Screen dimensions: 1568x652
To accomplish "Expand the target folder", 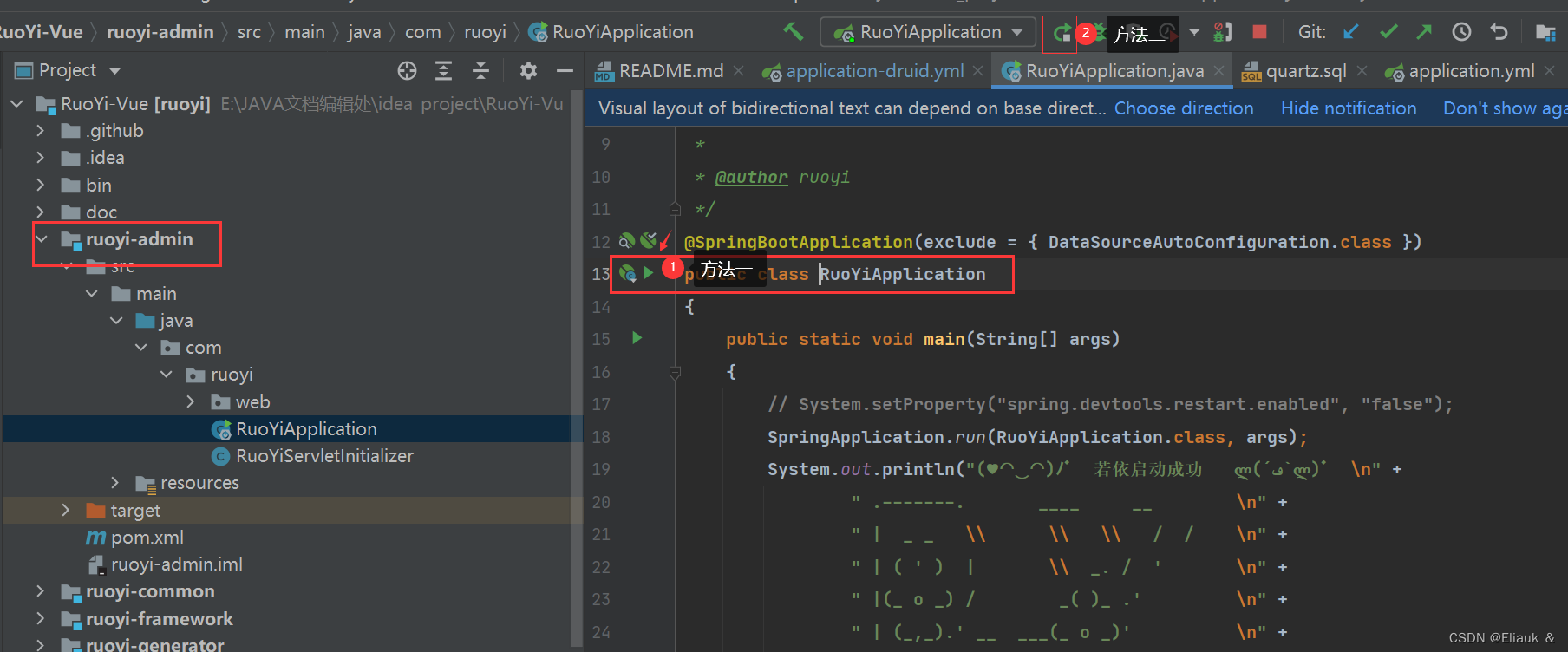I will (x=65, y=511).
